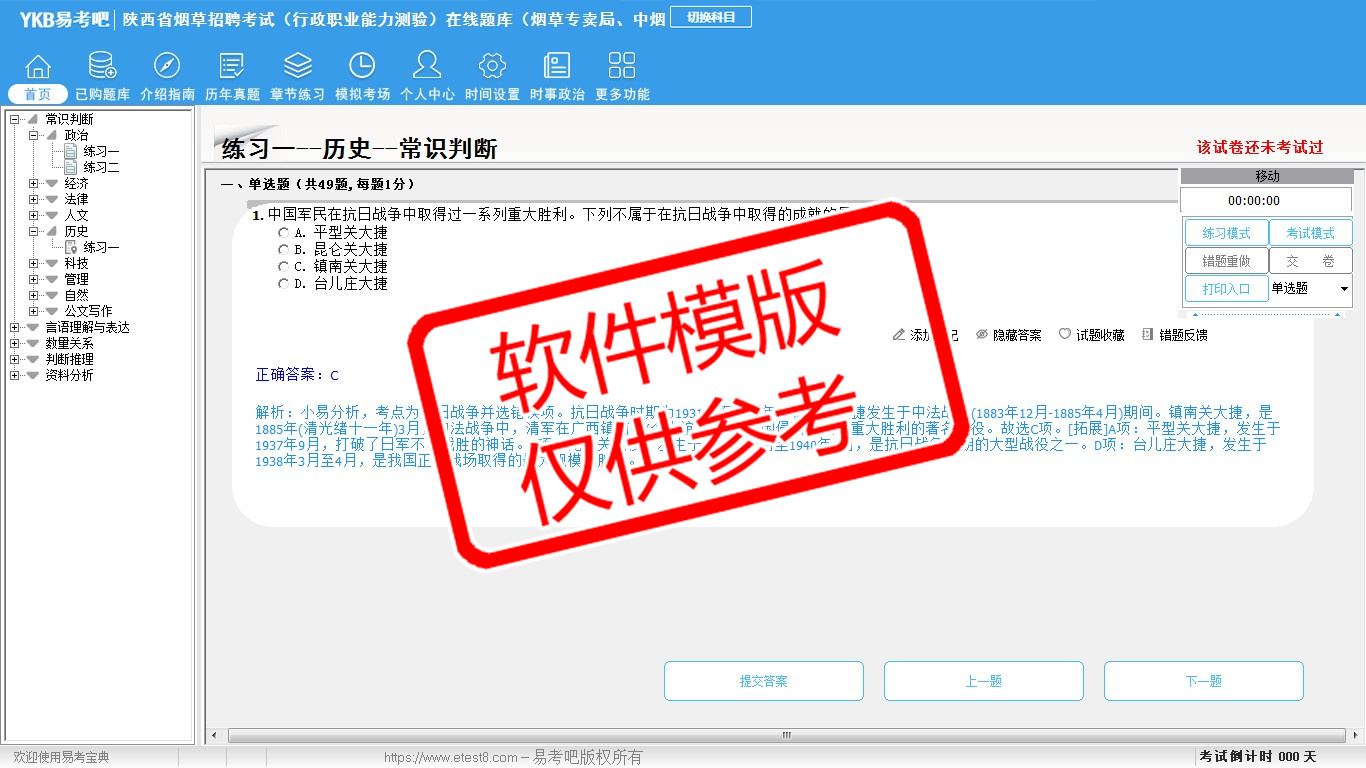Click the 练习一 document icon under 政治
The image size is (1366, 768).
tap(70, 151)
